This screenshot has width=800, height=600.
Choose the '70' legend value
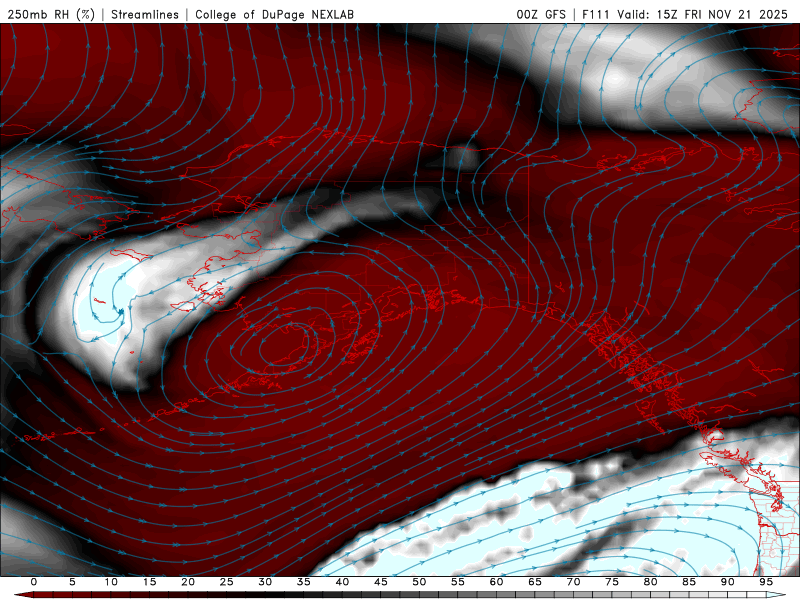pyautogui.click(x=573, y=582)
